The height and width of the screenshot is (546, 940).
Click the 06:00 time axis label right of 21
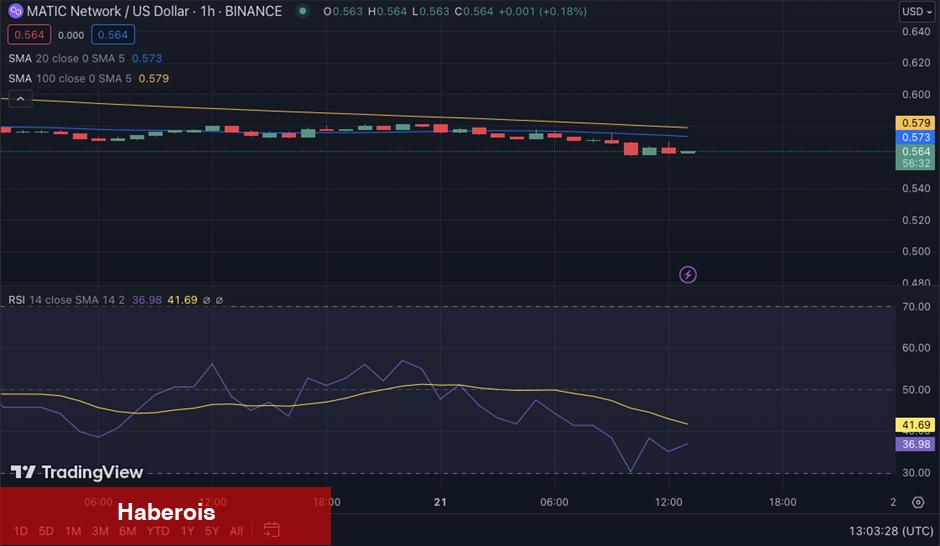[554, 502]
